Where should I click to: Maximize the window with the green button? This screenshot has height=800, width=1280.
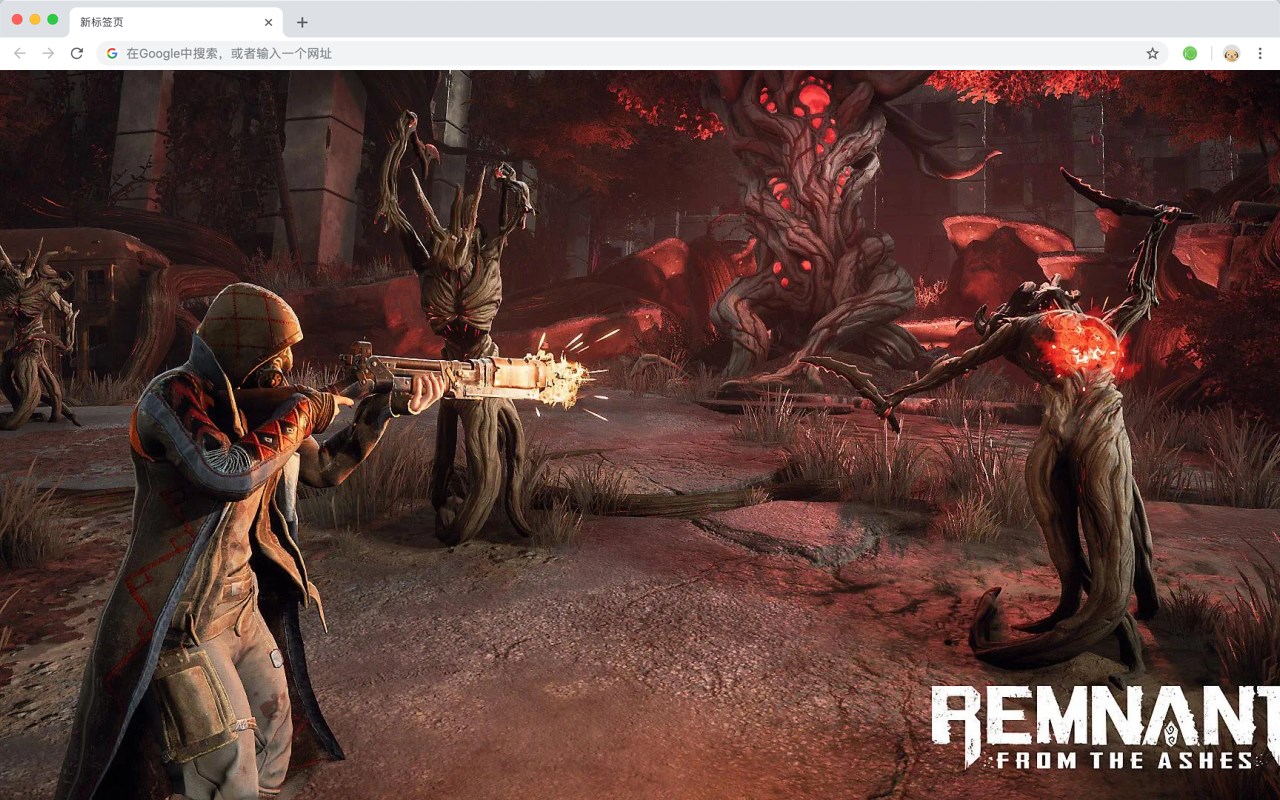point(53,19)
